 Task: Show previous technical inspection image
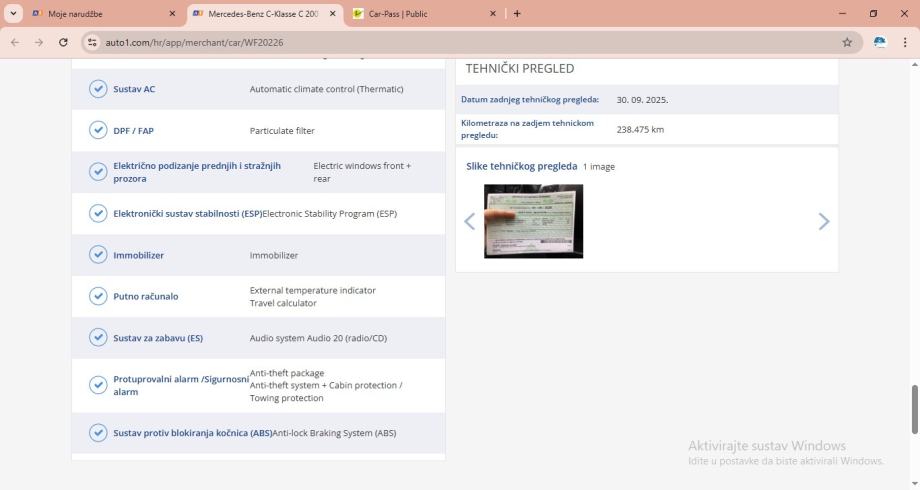[469, 221]
